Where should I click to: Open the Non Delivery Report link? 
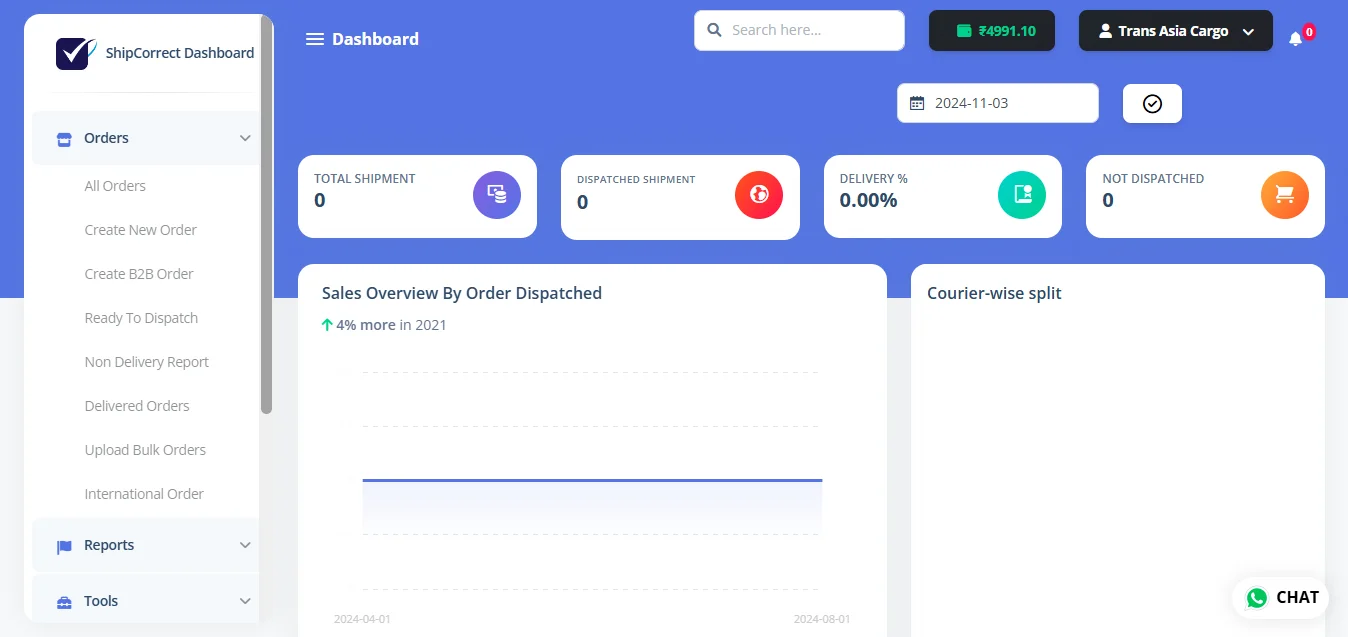point(146,361)
